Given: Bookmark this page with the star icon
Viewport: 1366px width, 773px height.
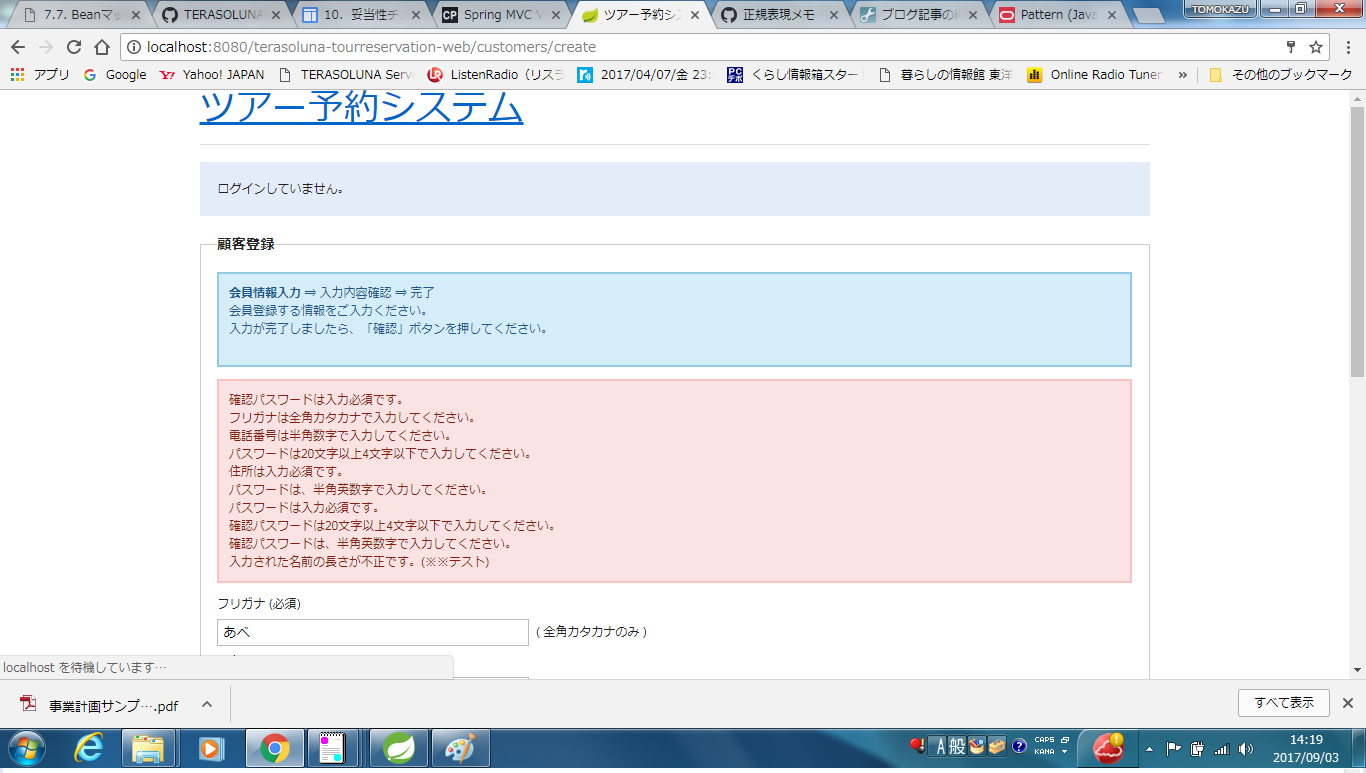Looking at the screenshot, I should pos(1316,47).
